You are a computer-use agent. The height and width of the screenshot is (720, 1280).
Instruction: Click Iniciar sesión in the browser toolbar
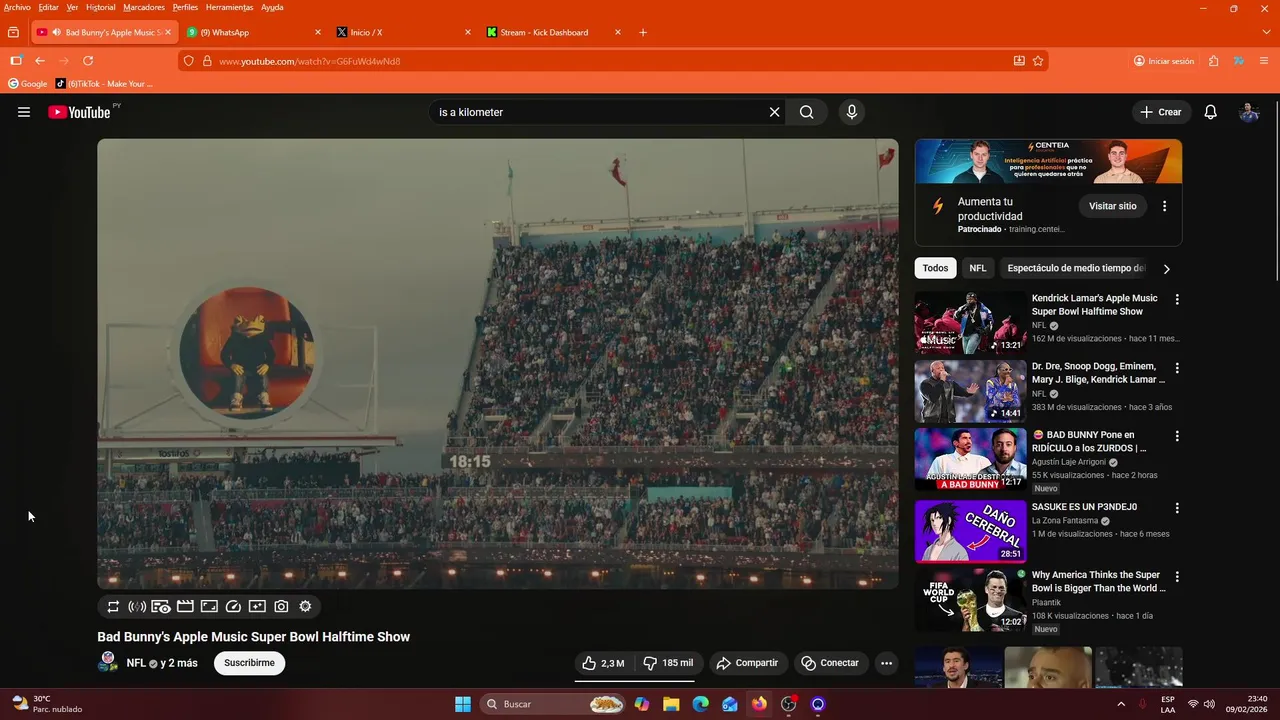1164,61
